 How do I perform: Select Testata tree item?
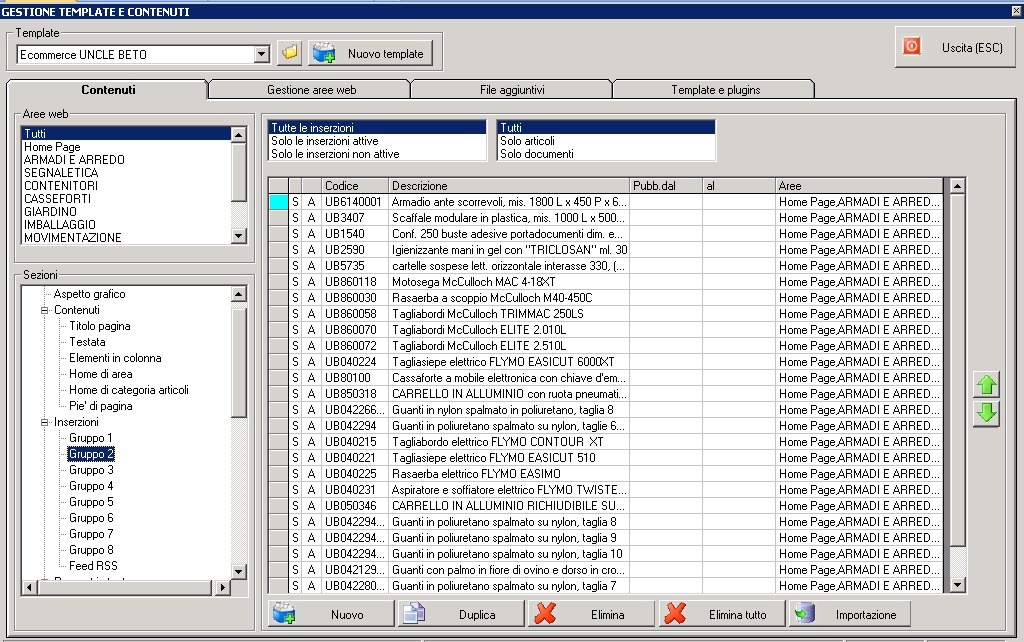coord(88,342)
